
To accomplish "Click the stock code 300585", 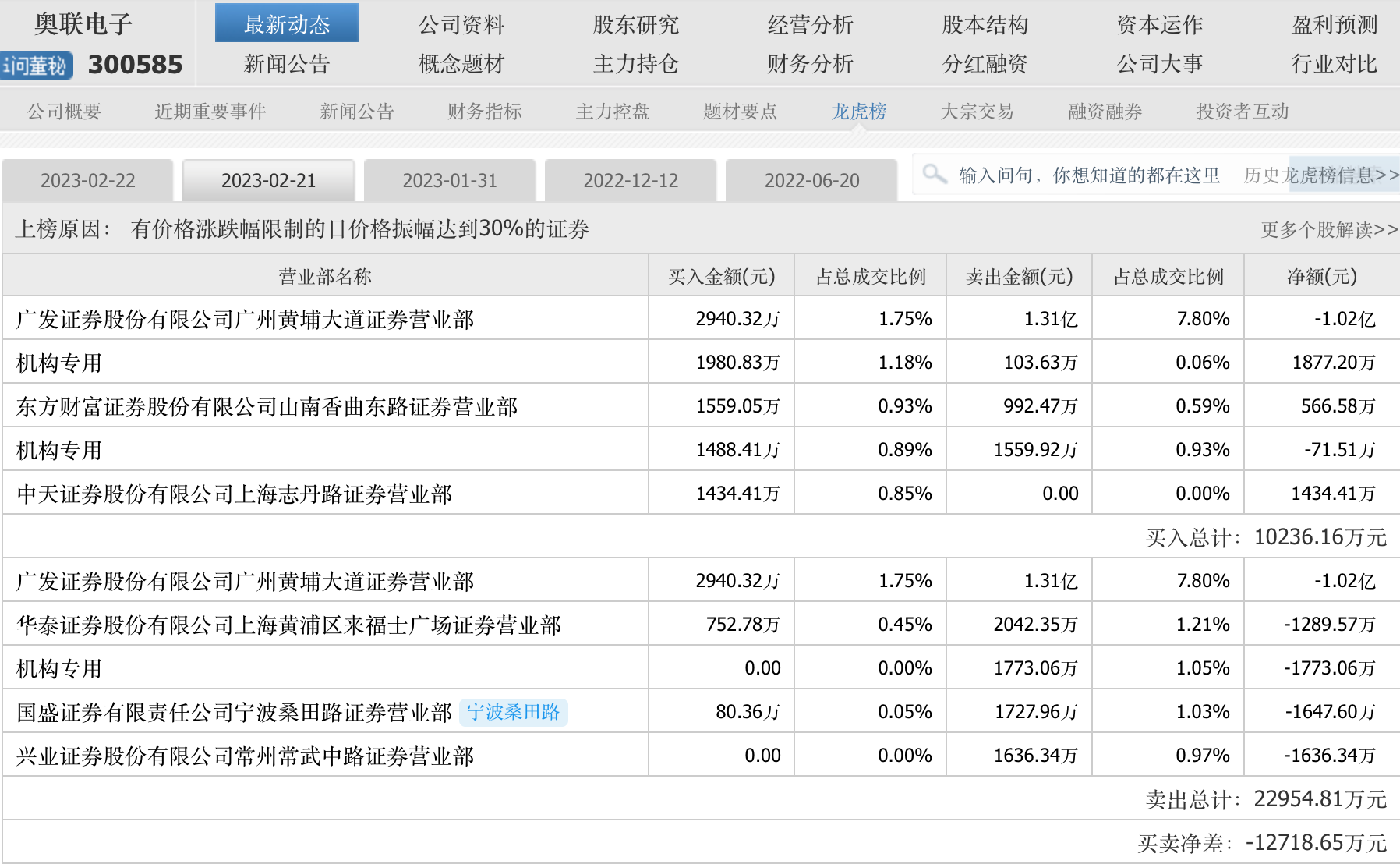I will click(x=135, y=65).
